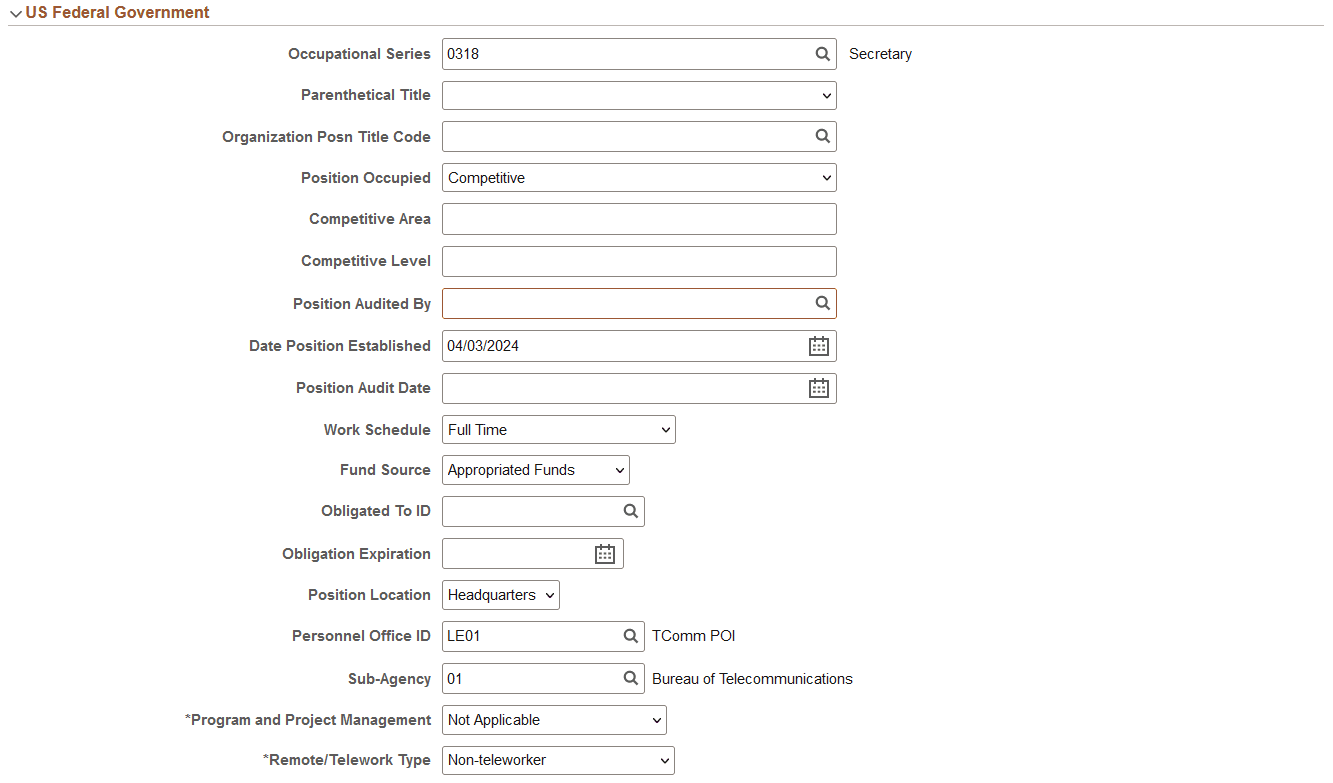Screen dimensions: 1333x783
Task: Open the Position Audited By search prompt
Action: (822, 303)
